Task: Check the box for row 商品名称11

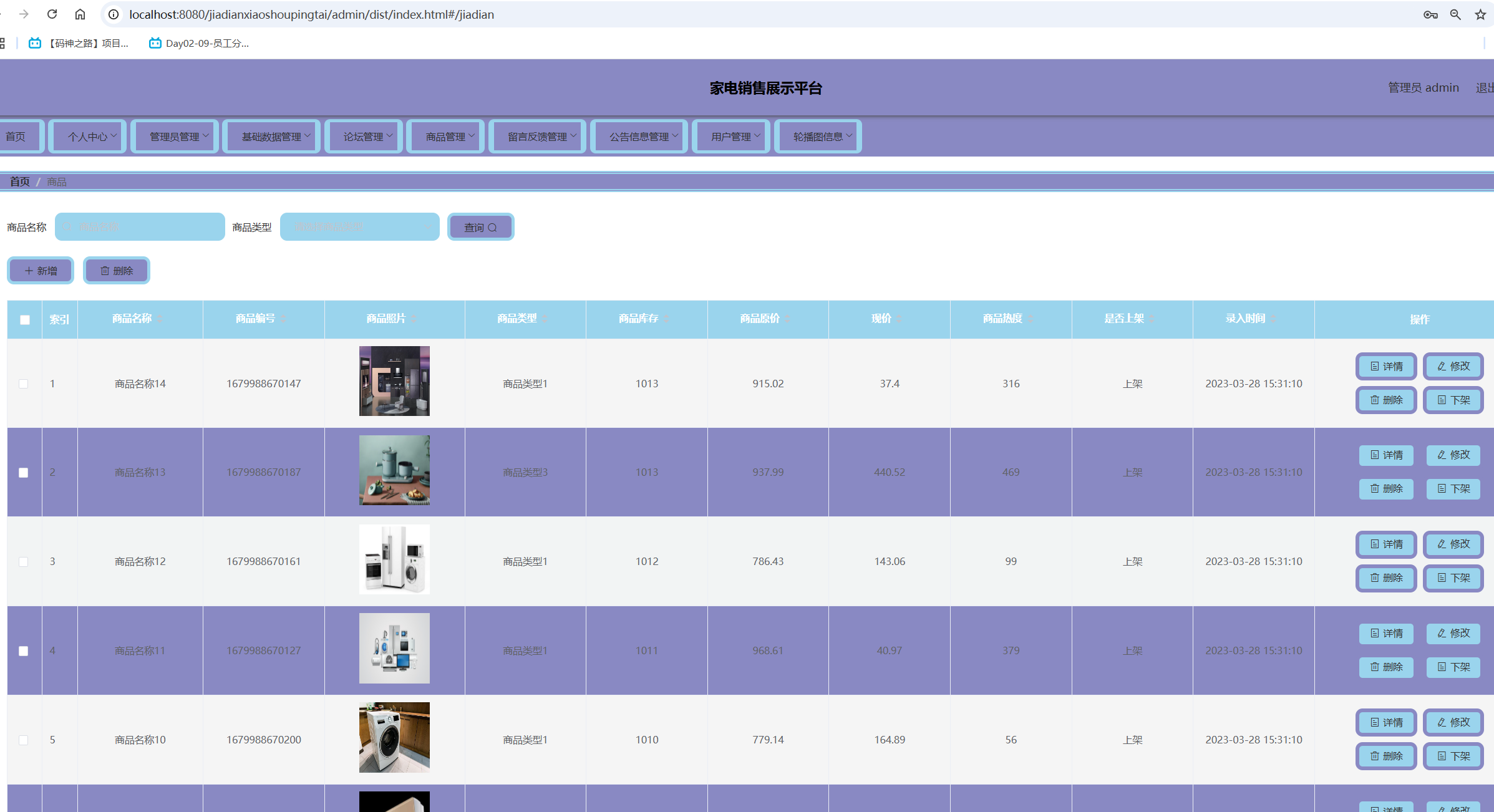Action: pyautogui.click(x=24, y=651)
